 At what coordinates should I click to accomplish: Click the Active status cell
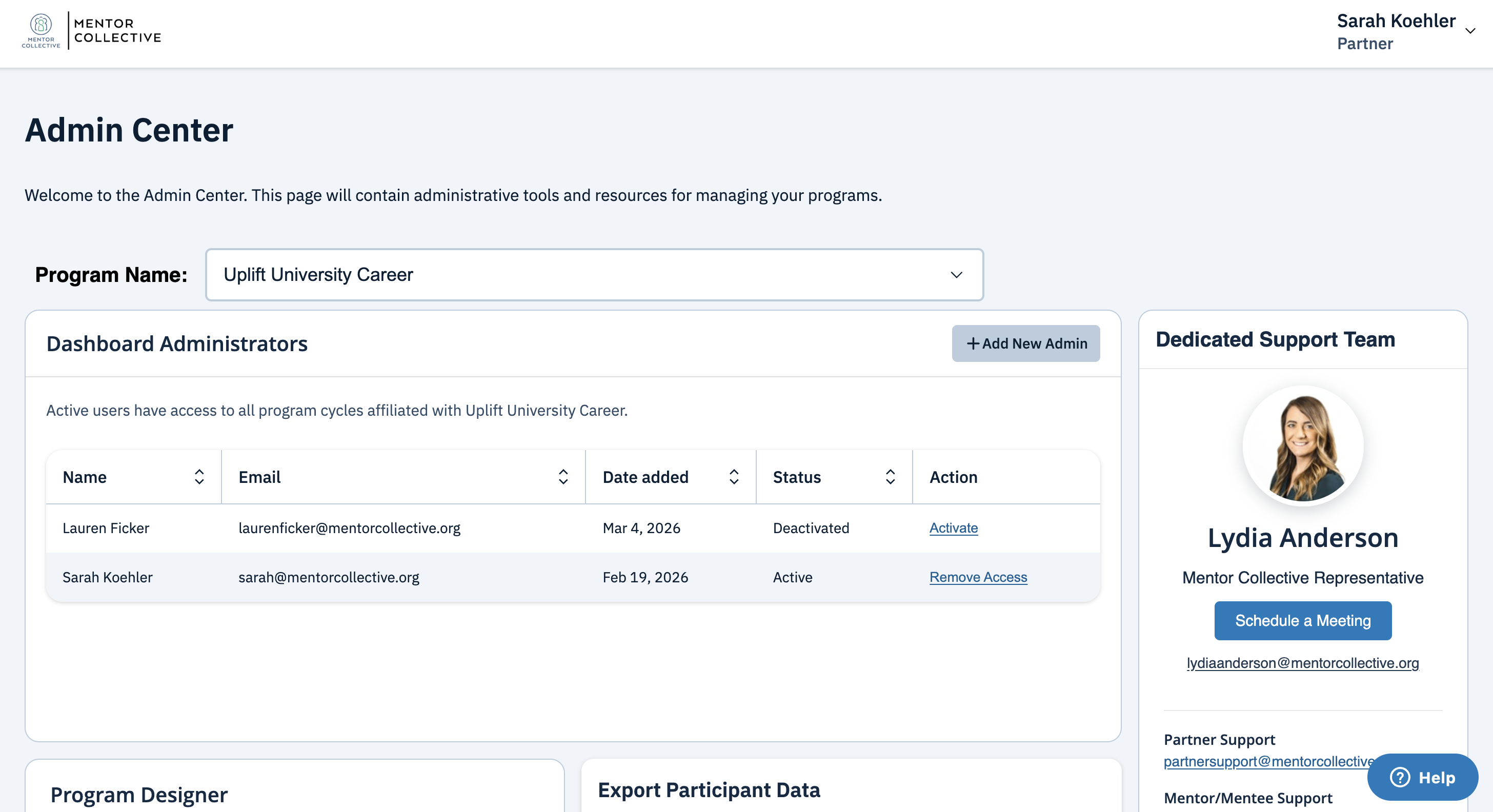coord(793,577)
